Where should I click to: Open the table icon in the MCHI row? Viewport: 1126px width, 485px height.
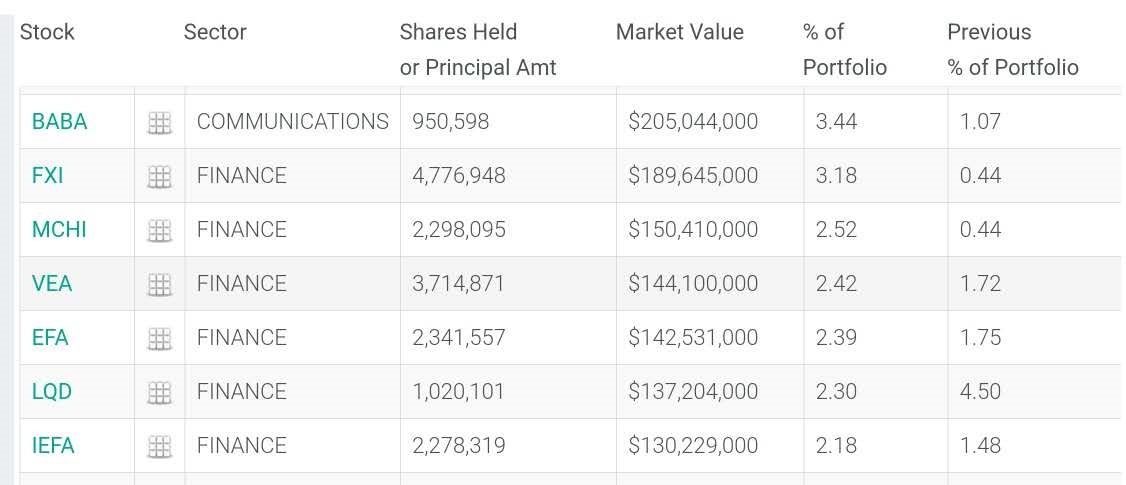pos(160,231)
